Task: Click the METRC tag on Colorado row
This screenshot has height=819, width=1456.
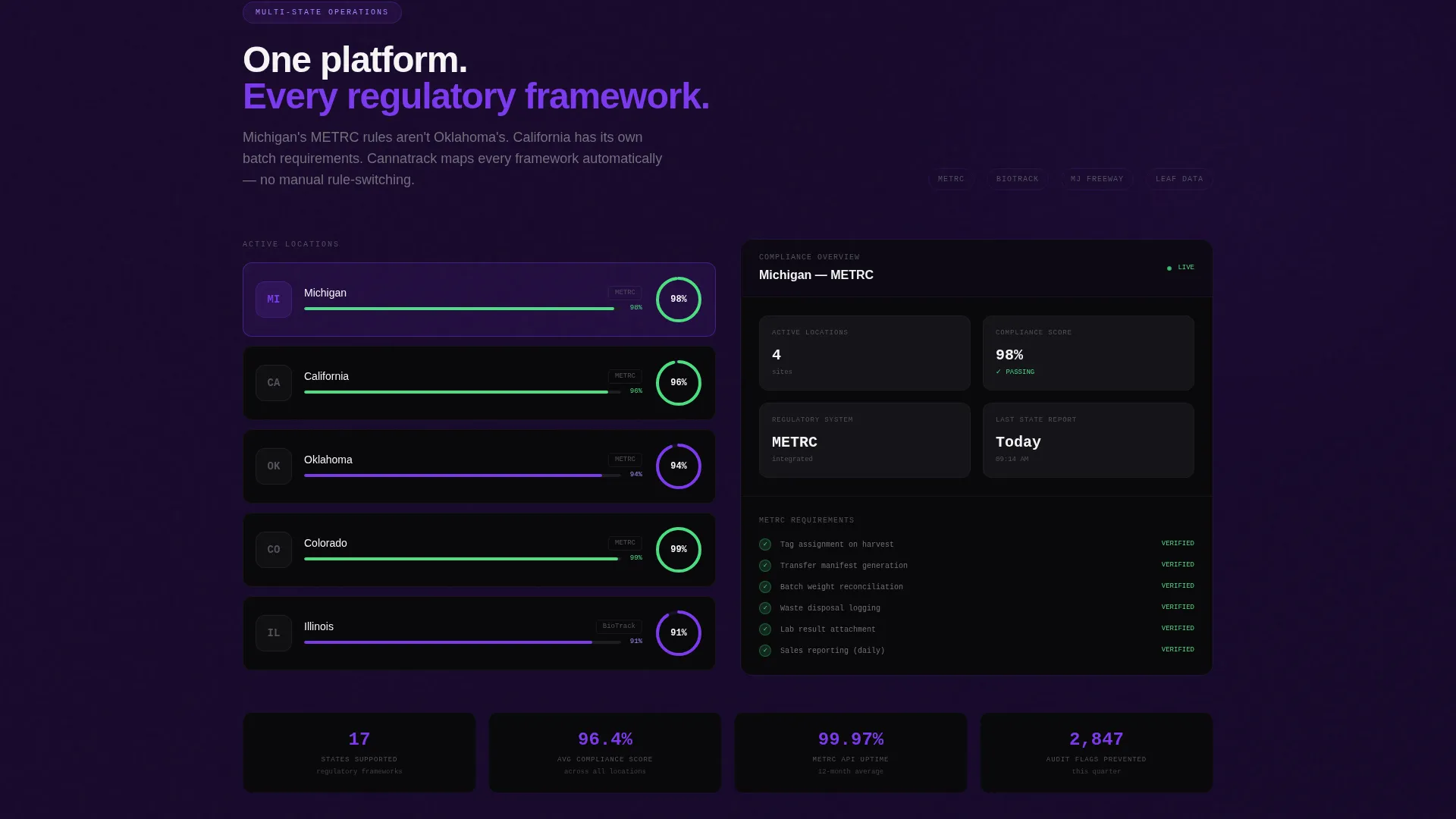Action: pos(625,543)
